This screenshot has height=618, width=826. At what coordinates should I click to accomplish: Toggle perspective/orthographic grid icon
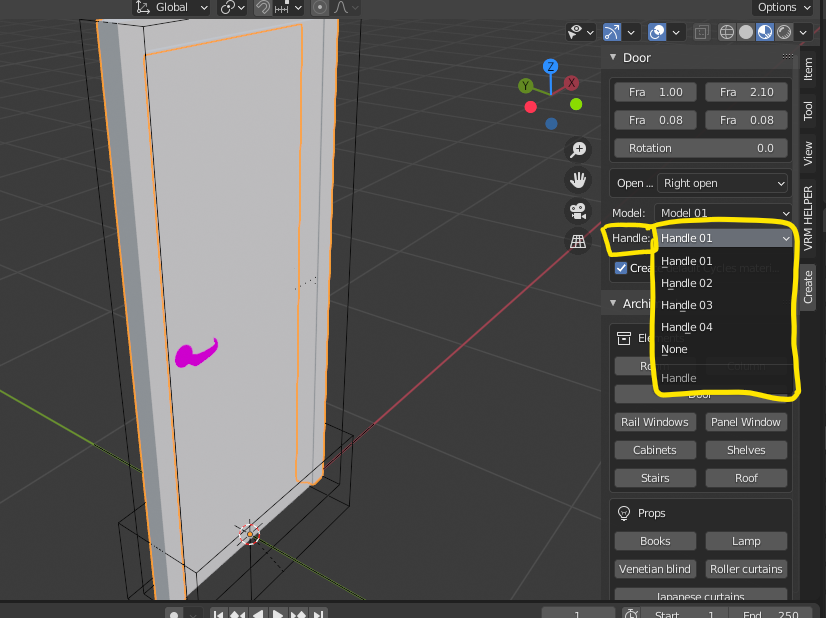tap(578, 241)
